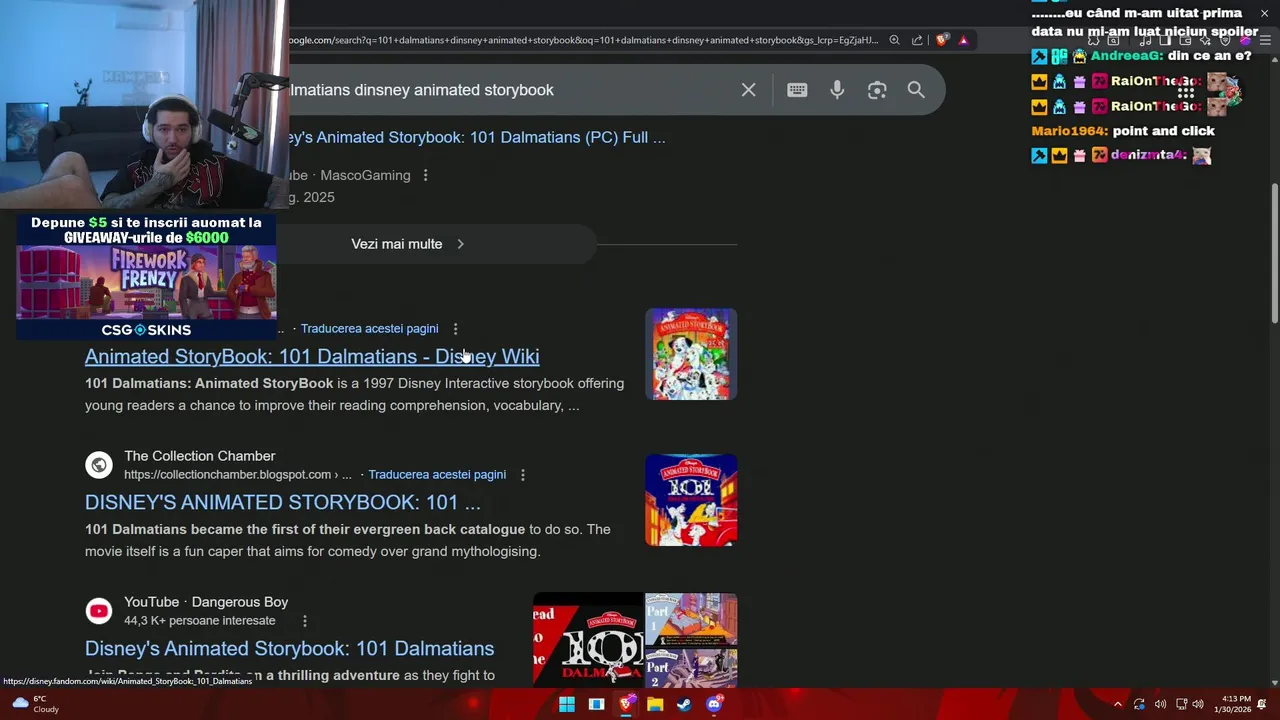Click the Brave Rewards triangle icon

963,40
